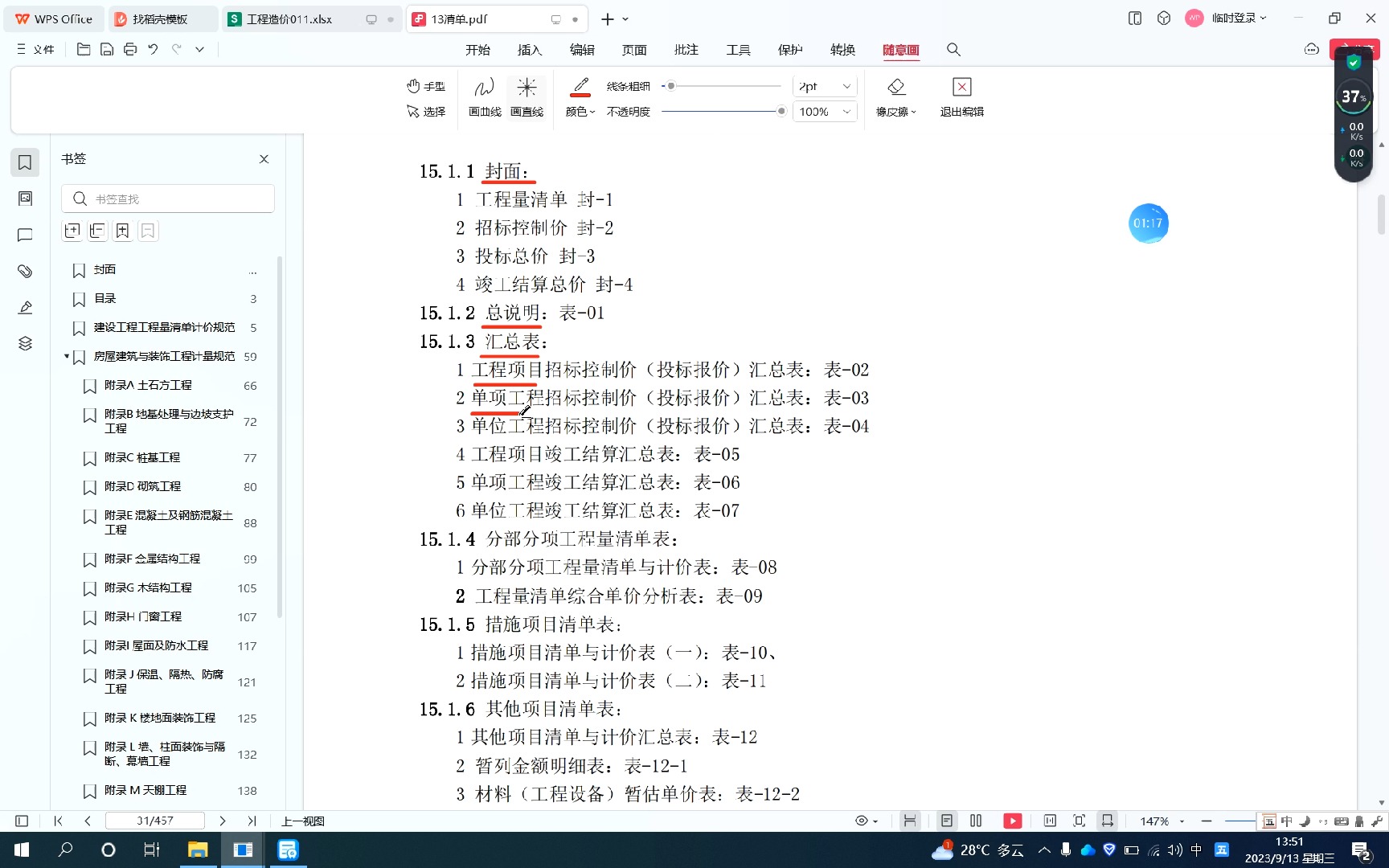This screenshot has height=868, width=1389.
Task: Switch to two-page view icon
Action: click(976, 821)
